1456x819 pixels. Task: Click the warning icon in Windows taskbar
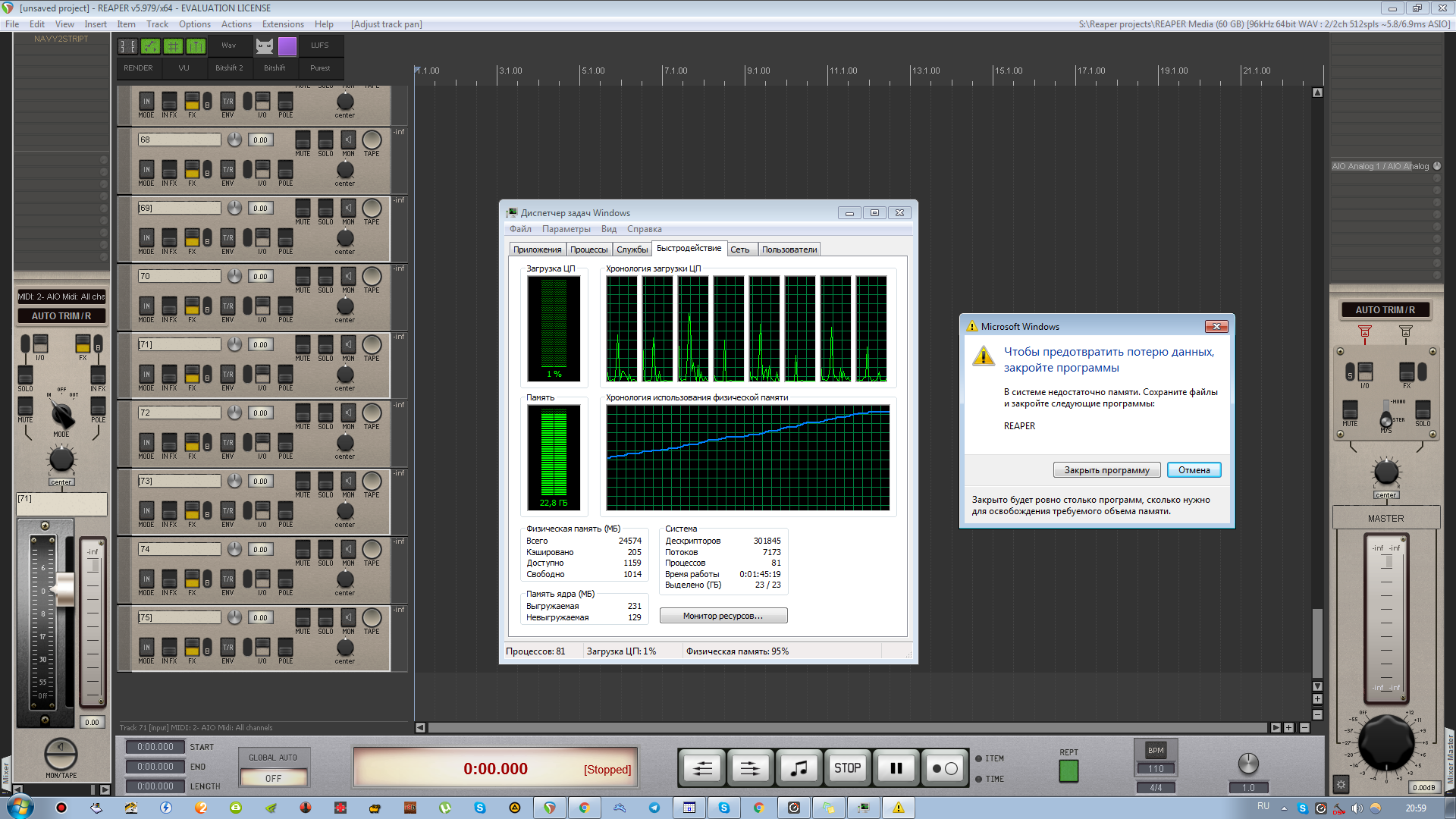tap(898, 808)
